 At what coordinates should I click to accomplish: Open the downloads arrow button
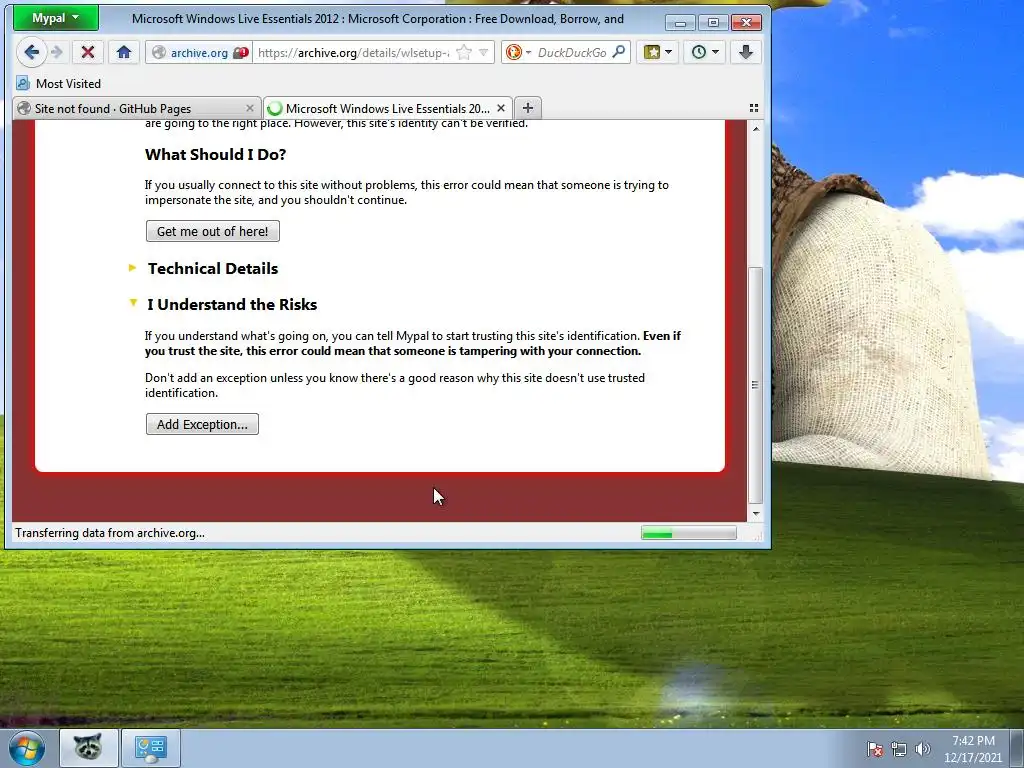746,52
